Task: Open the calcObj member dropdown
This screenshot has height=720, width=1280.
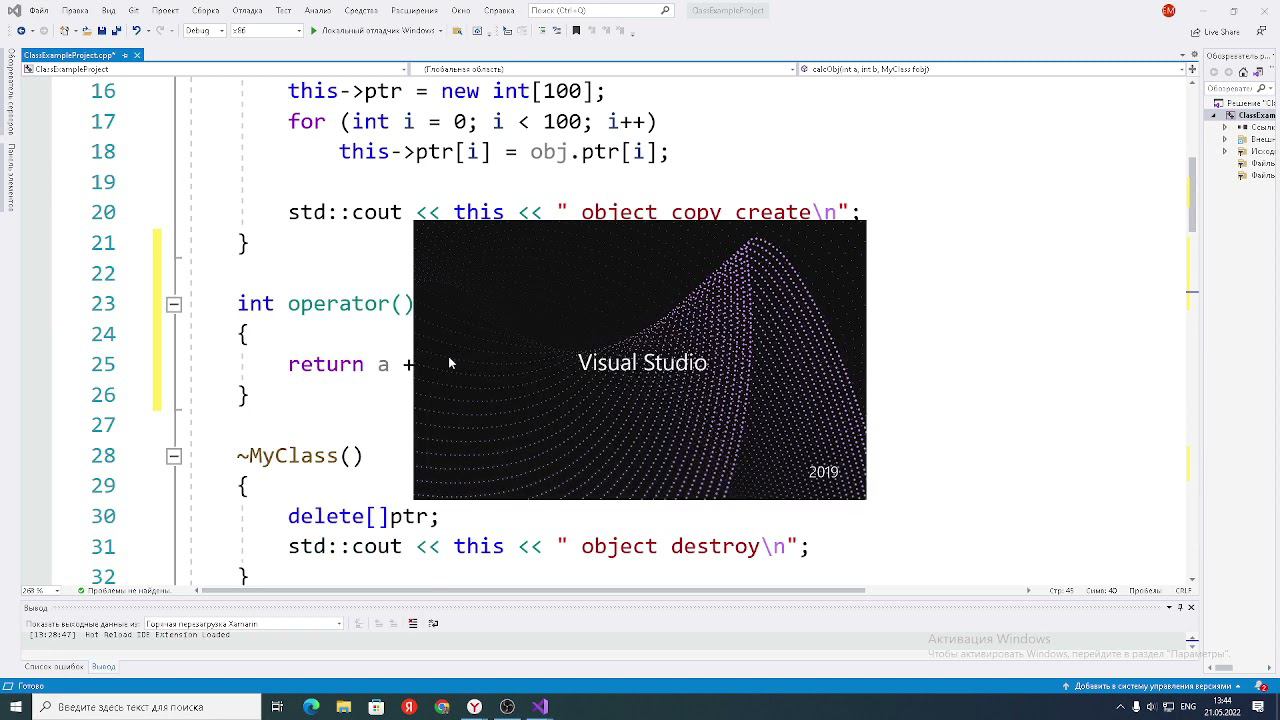Action: tap(991, 69)
